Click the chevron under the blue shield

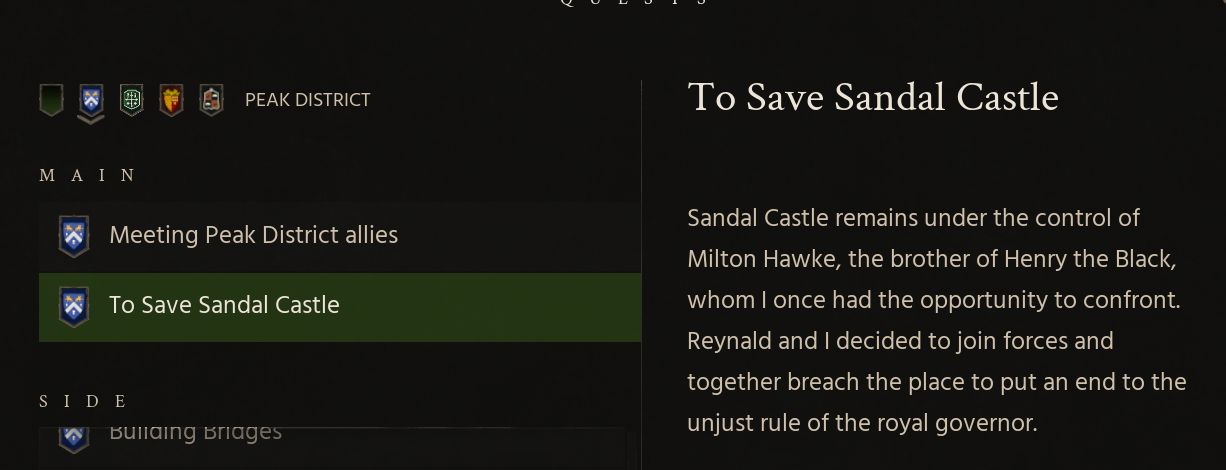(x=91, y=120)
